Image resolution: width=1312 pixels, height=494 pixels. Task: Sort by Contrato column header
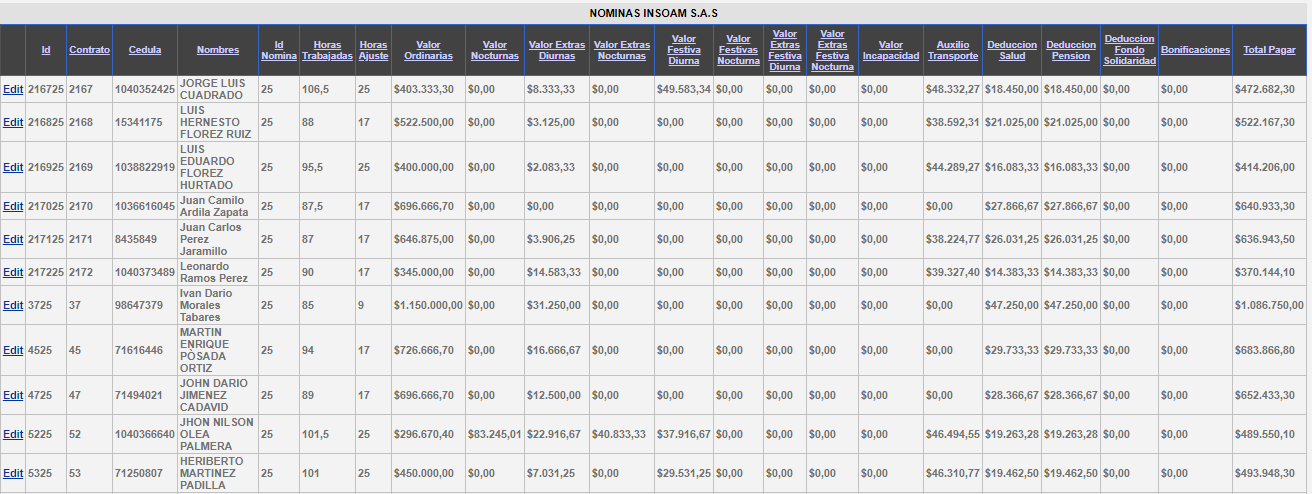coord(90,50)
